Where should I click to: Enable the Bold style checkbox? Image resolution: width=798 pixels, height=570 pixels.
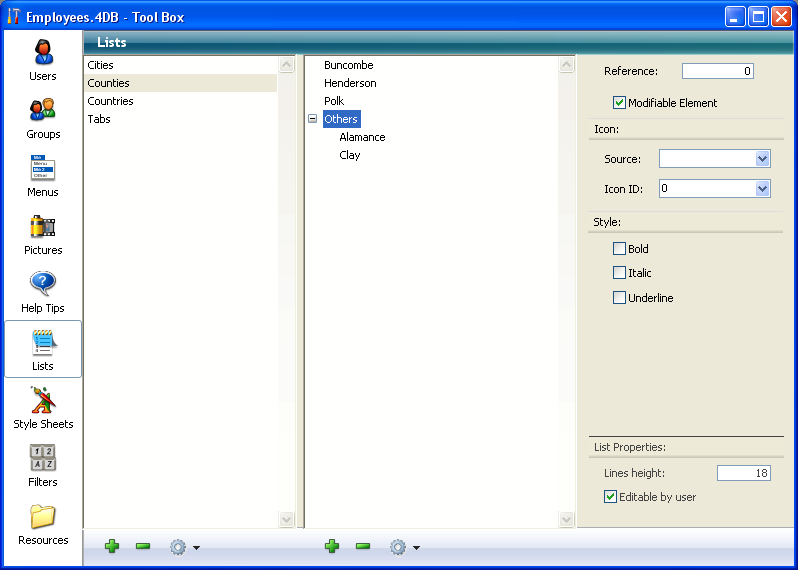620,249
